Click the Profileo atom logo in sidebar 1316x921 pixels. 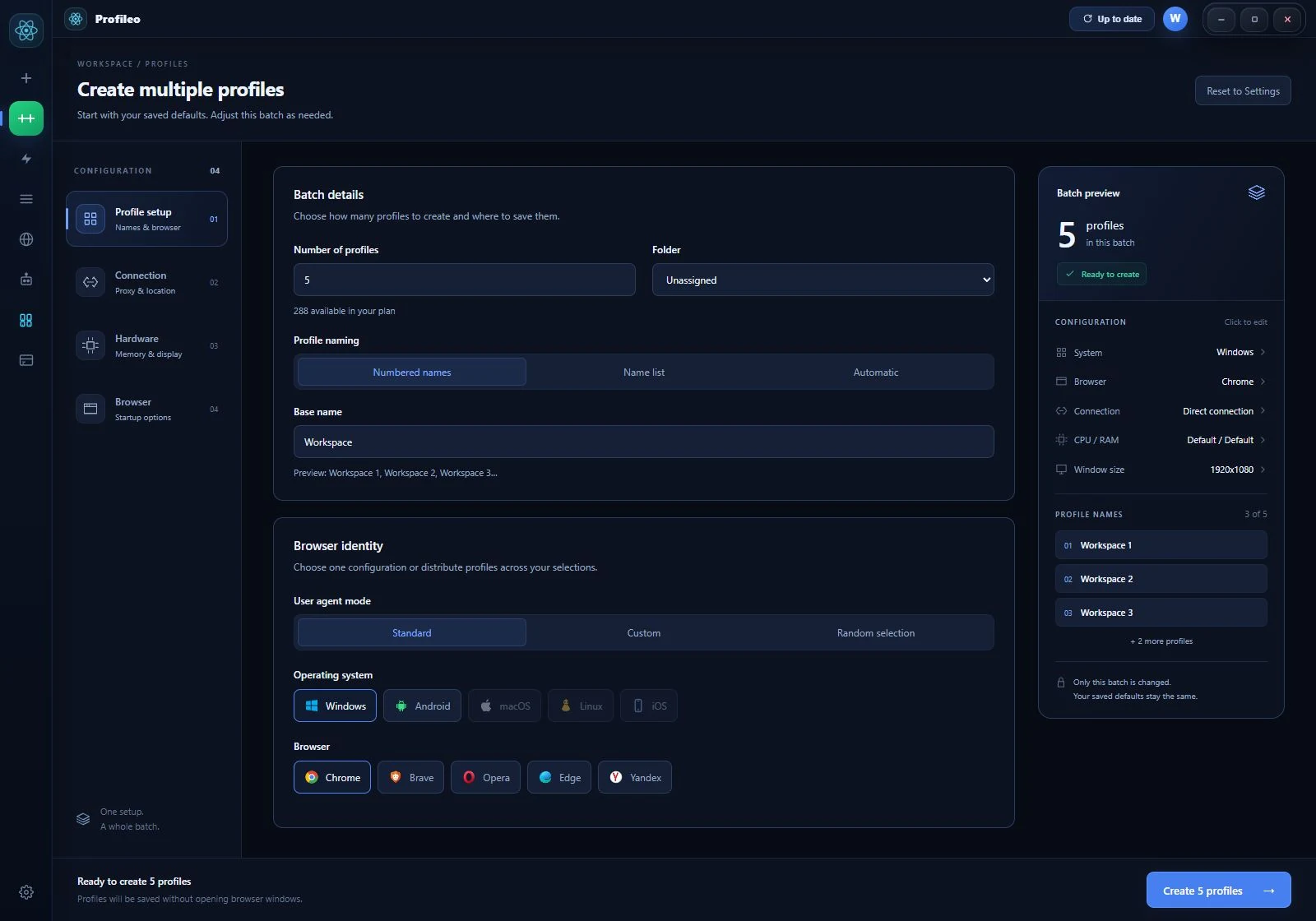(26, 30)
